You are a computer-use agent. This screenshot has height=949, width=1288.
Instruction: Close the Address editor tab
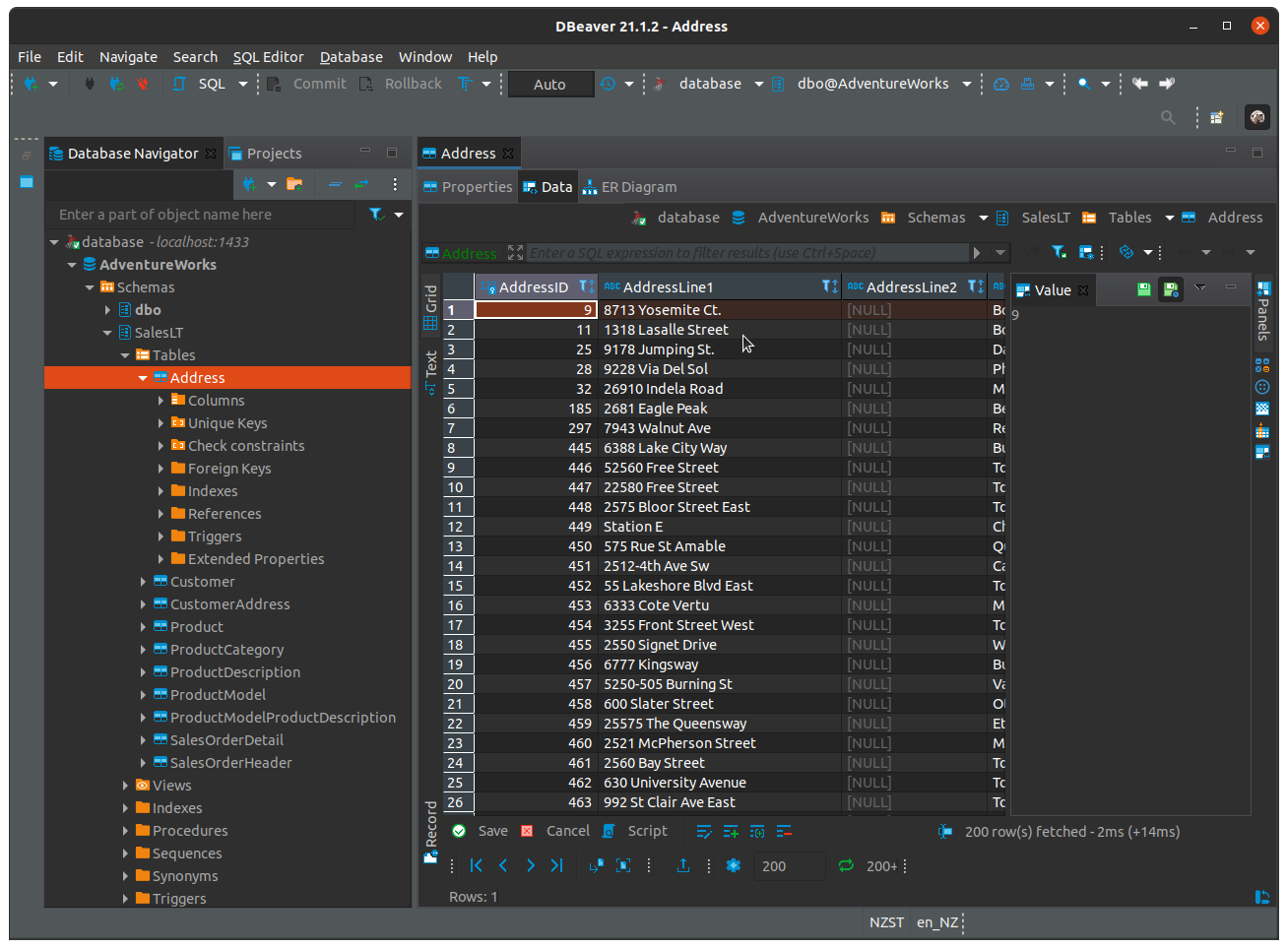(x=508, y=154)
